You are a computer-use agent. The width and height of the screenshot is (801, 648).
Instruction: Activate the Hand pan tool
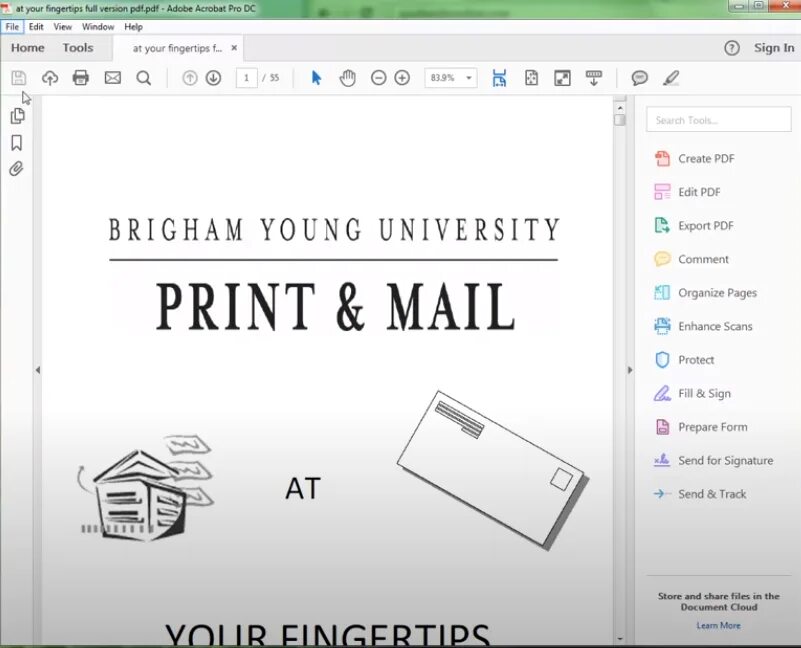click(347, 78)
